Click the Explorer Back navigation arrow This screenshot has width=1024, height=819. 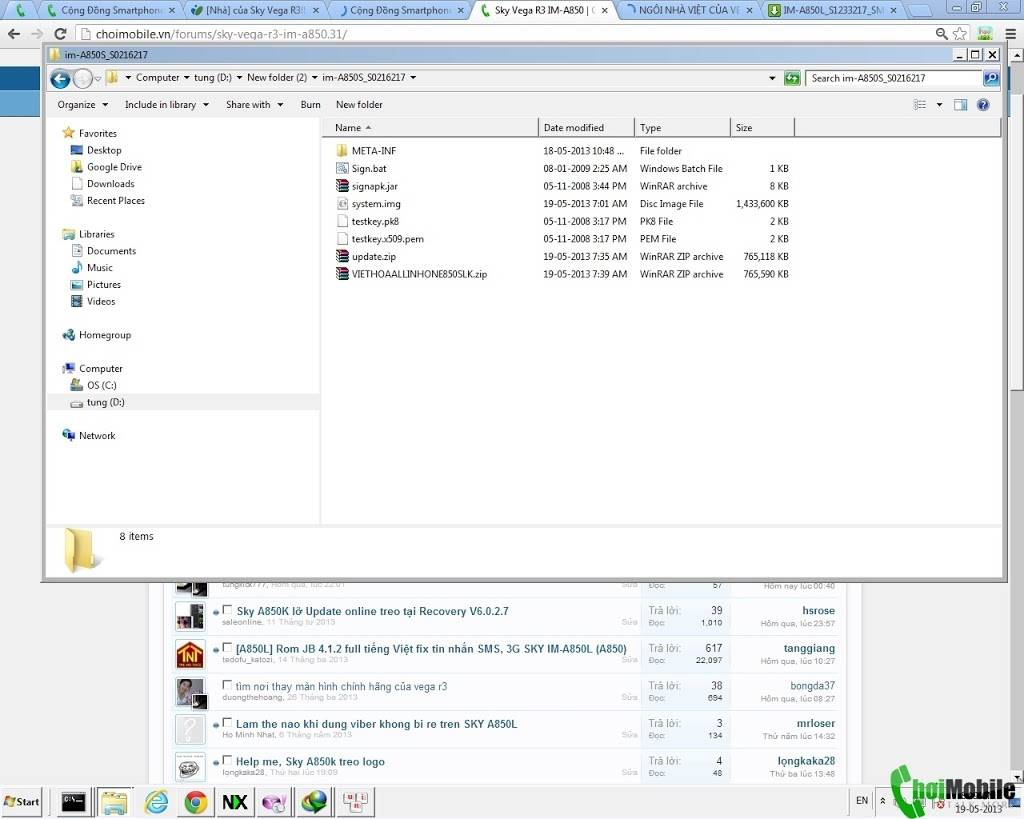60,79
